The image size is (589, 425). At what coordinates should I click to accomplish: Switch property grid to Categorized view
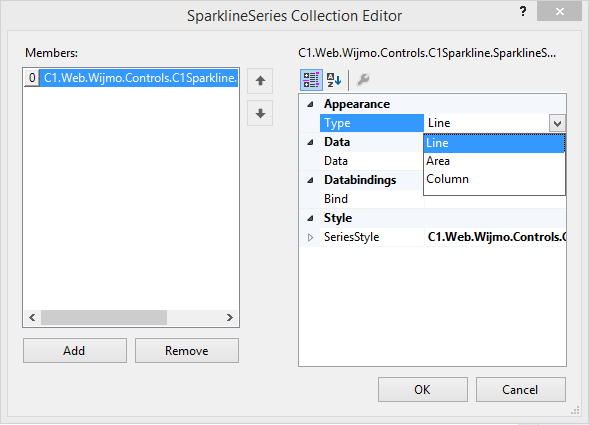[311, 80]
